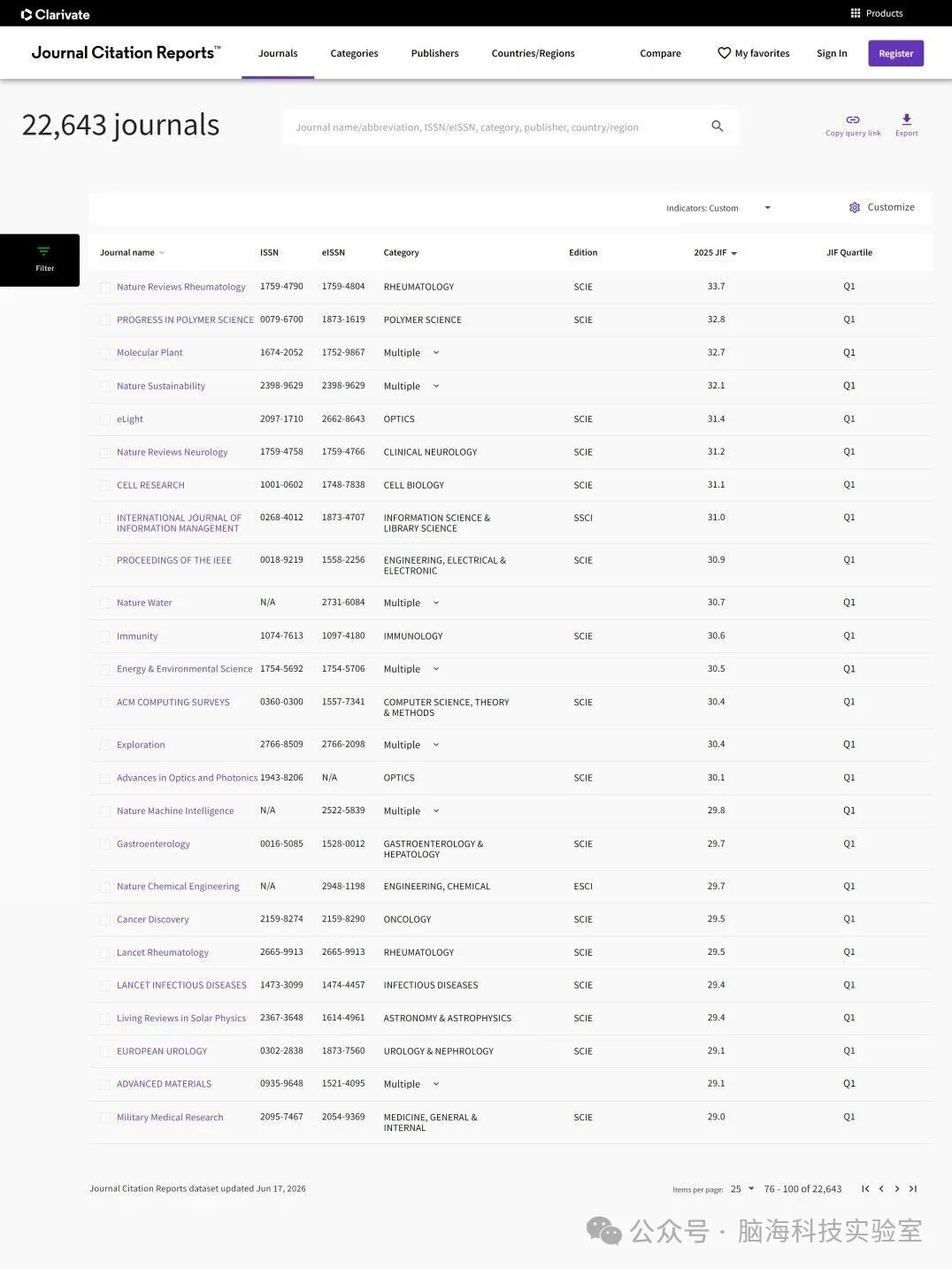Sort by Journal name arrow
This screenshot has width=952, height=1269.
pyautogui.click(x=162, y=253)
